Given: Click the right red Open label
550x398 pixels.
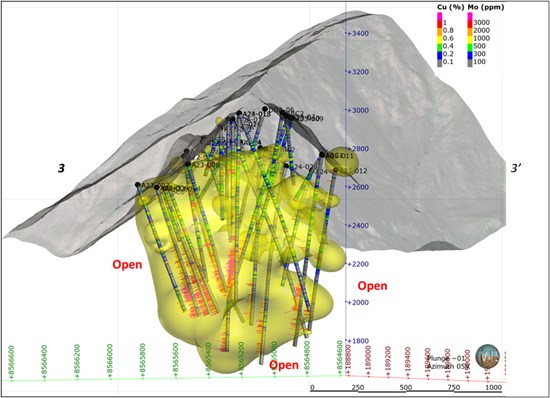Looking at the screenshot, I should [373, 286].
